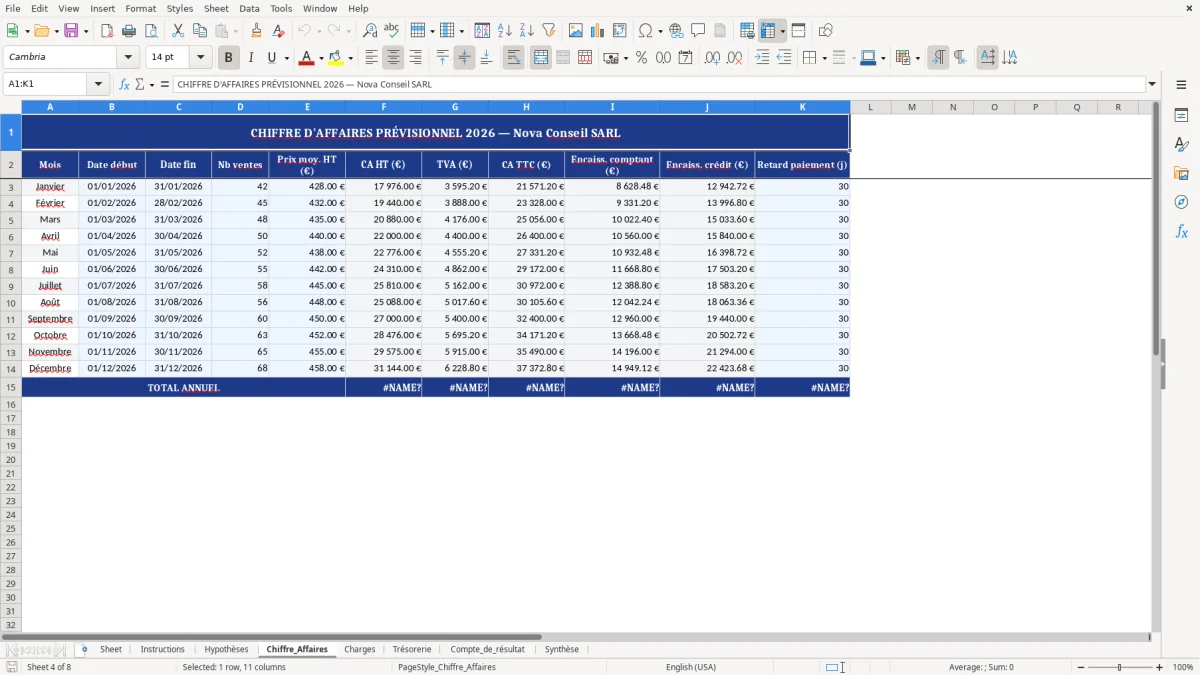Print the document via the printer icon
Image resolution: width=1200 pixels, height=675 pixels.
[x=129, y=31]
